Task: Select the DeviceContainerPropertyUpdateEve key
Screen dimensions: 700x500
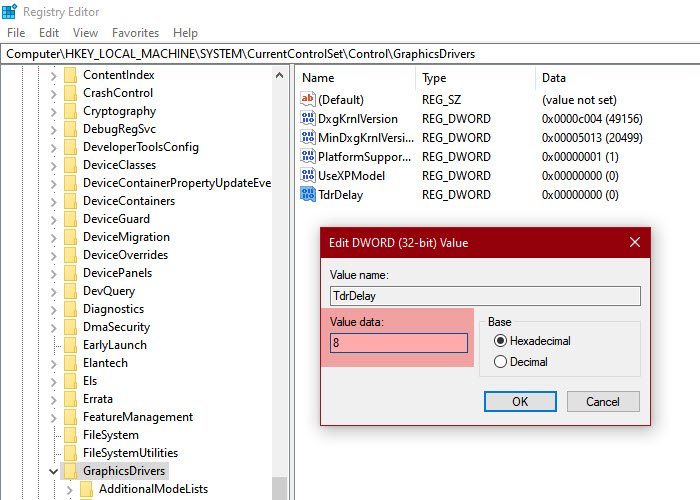Action: pos(177,183)
